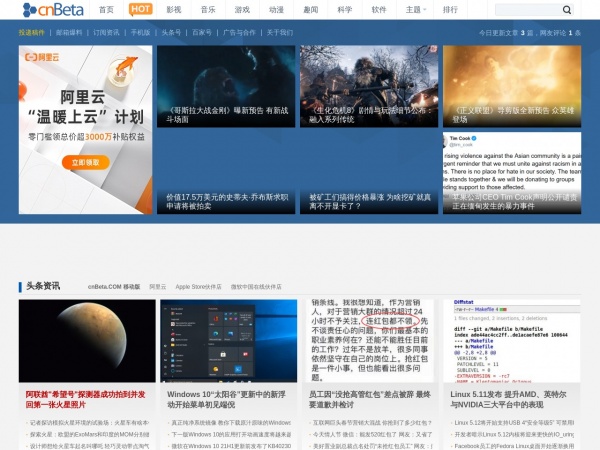Click the 百家号 link
The width and height of the screenshot is (600, 450).
click(x=202, y=33)
